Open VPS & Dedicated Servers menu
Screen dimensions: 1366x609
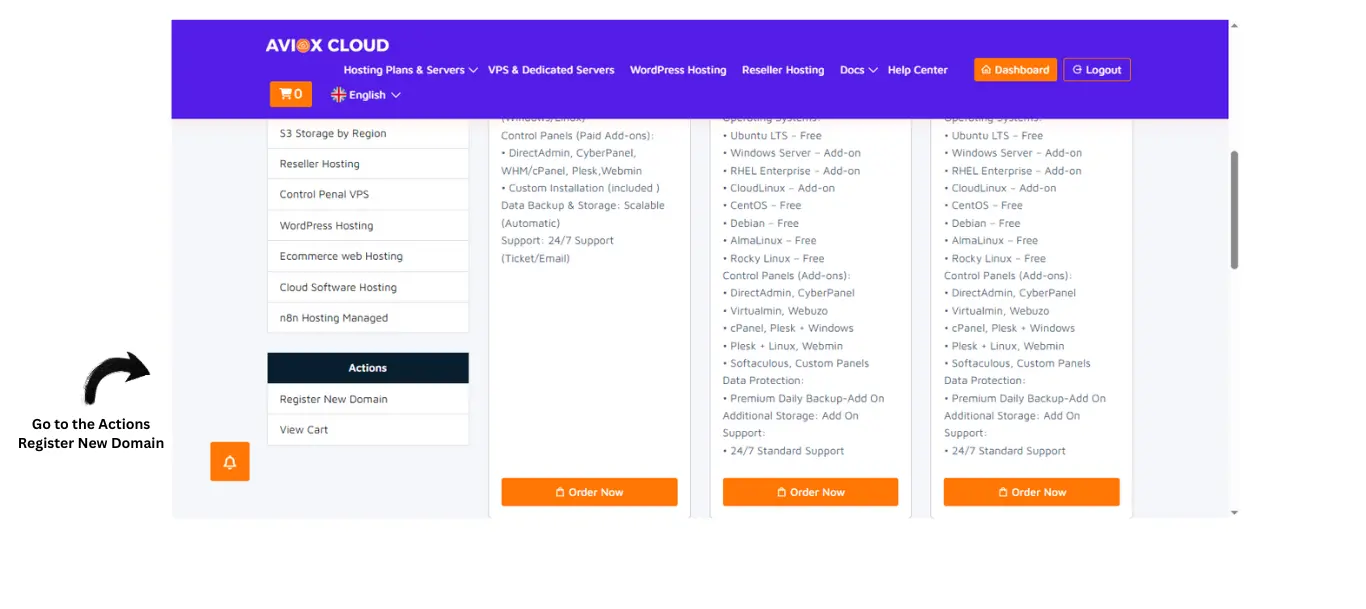click(551, 70)
